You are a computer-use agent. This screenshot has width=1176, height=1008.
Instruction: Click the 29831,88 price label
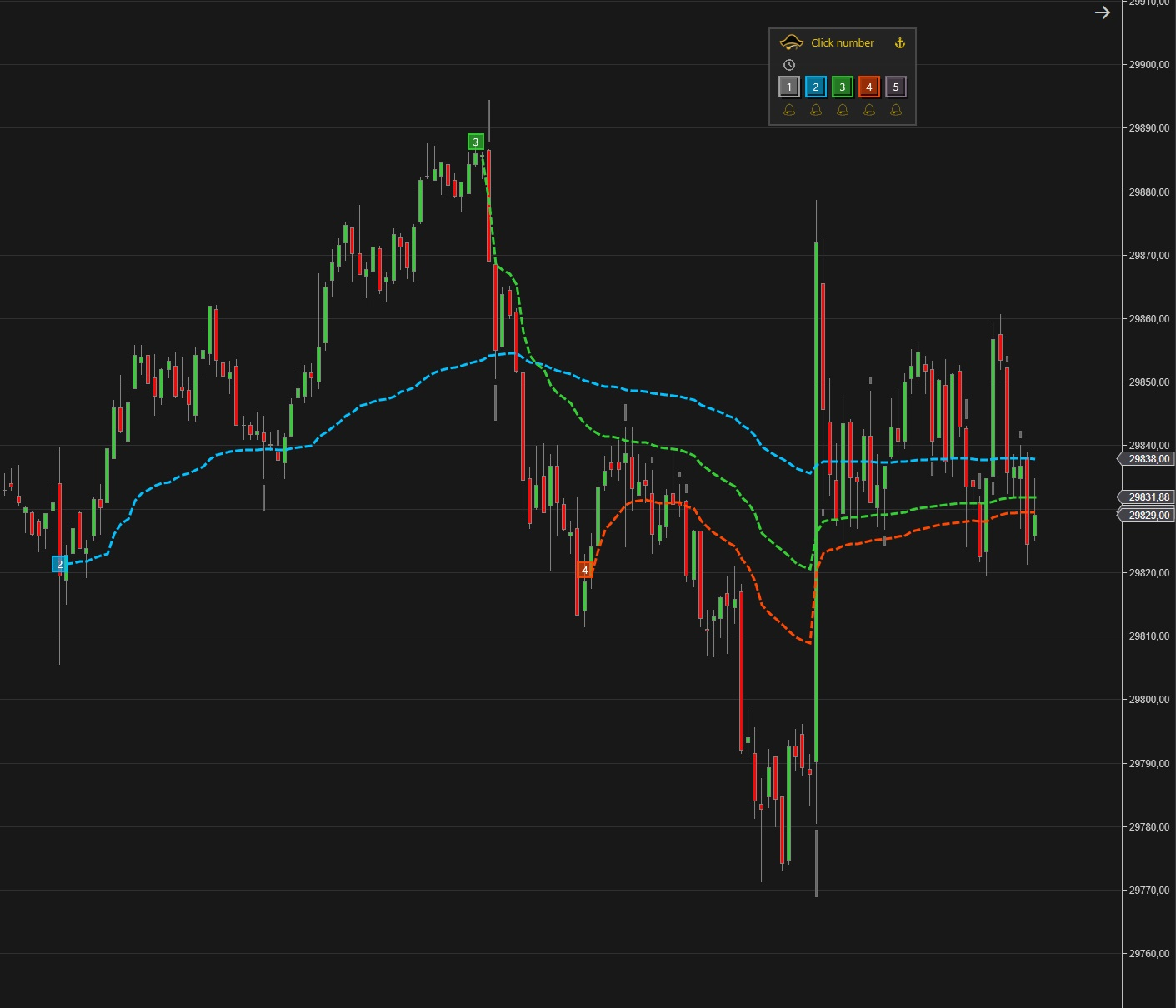pyautogui.click(x=1146, y=497)
